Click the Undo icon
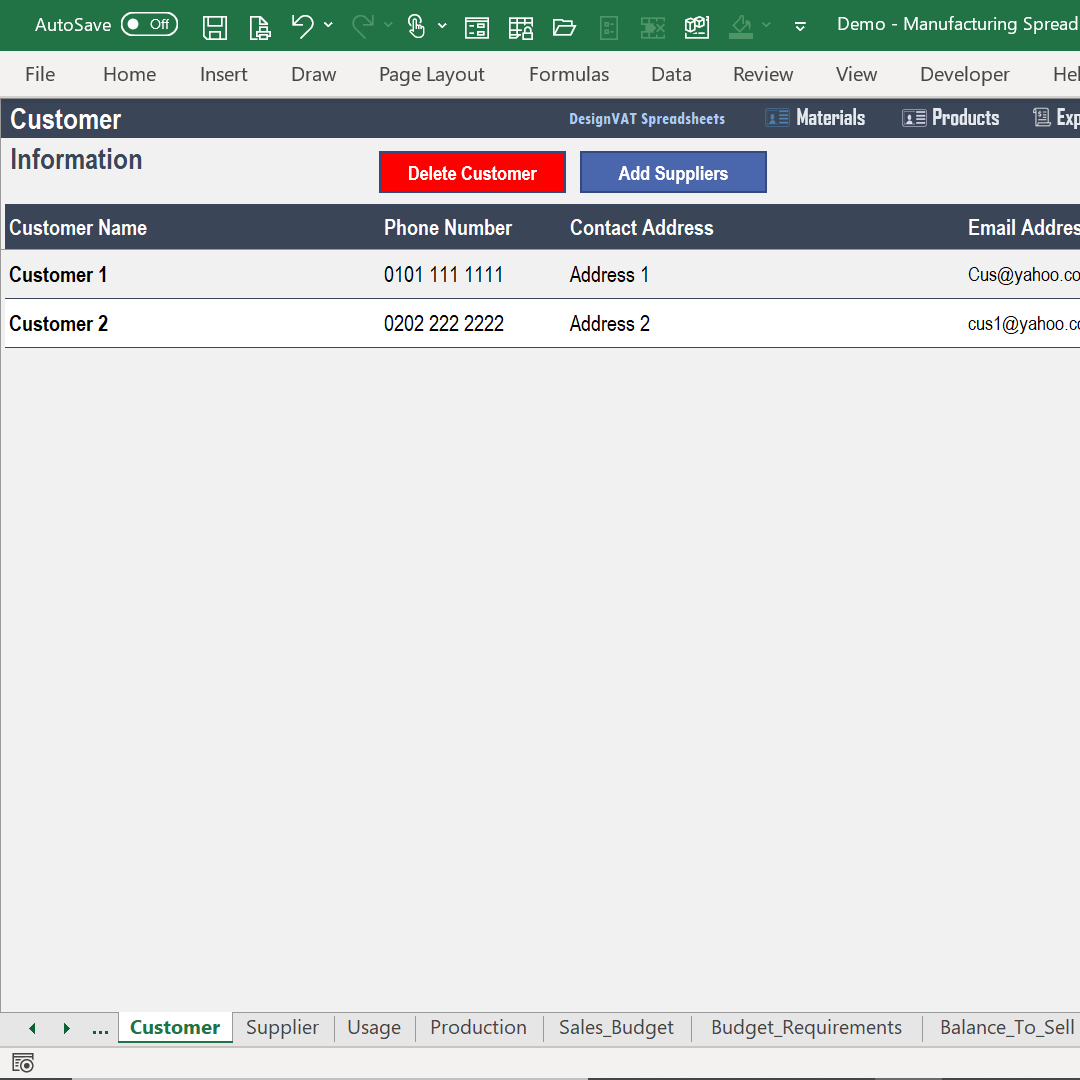This screenshot has height=1080, width=1080. pyautogui.click(x=303, y=26)
